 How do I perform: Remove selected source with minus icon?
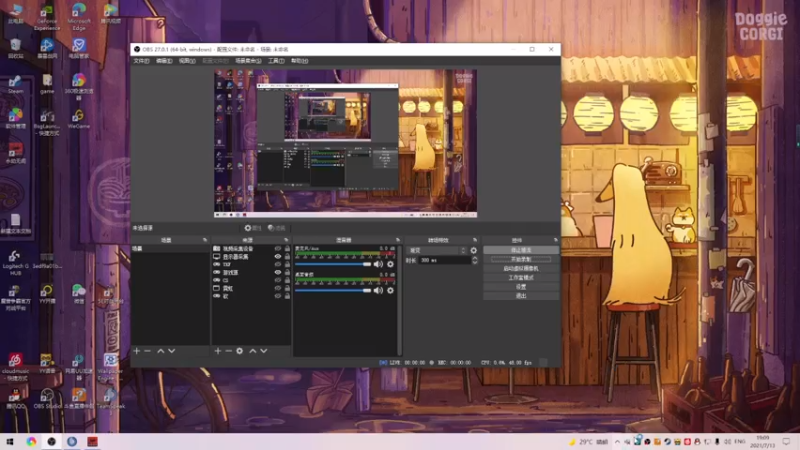228,351
